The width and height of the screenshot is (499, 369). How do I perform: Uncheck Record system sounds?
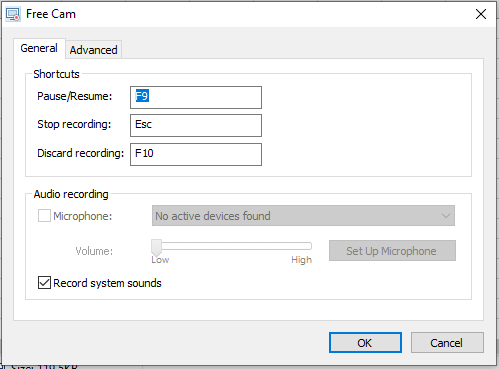pyautogui.click(x=44, y=283)
